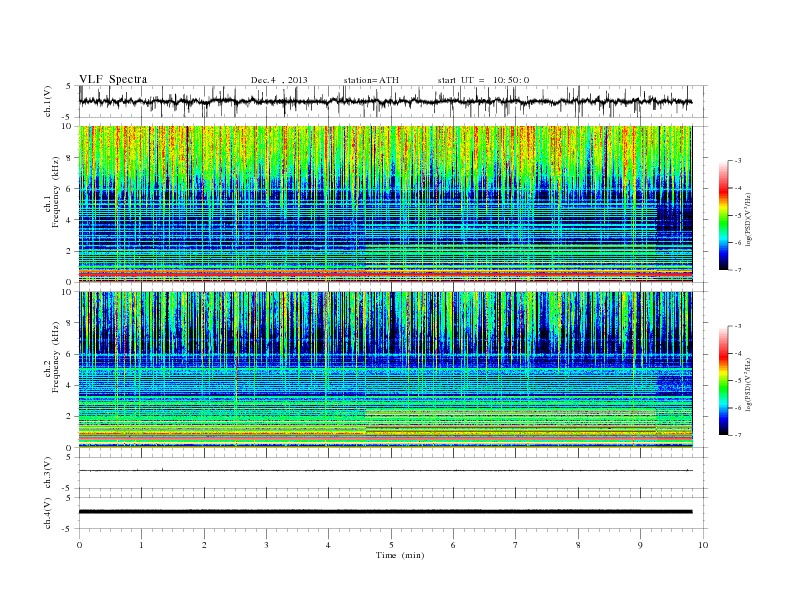This screenshot has height=612, width=792.
Task: Click the ch.1 spectrogram plot
Action: click(385, 204)
